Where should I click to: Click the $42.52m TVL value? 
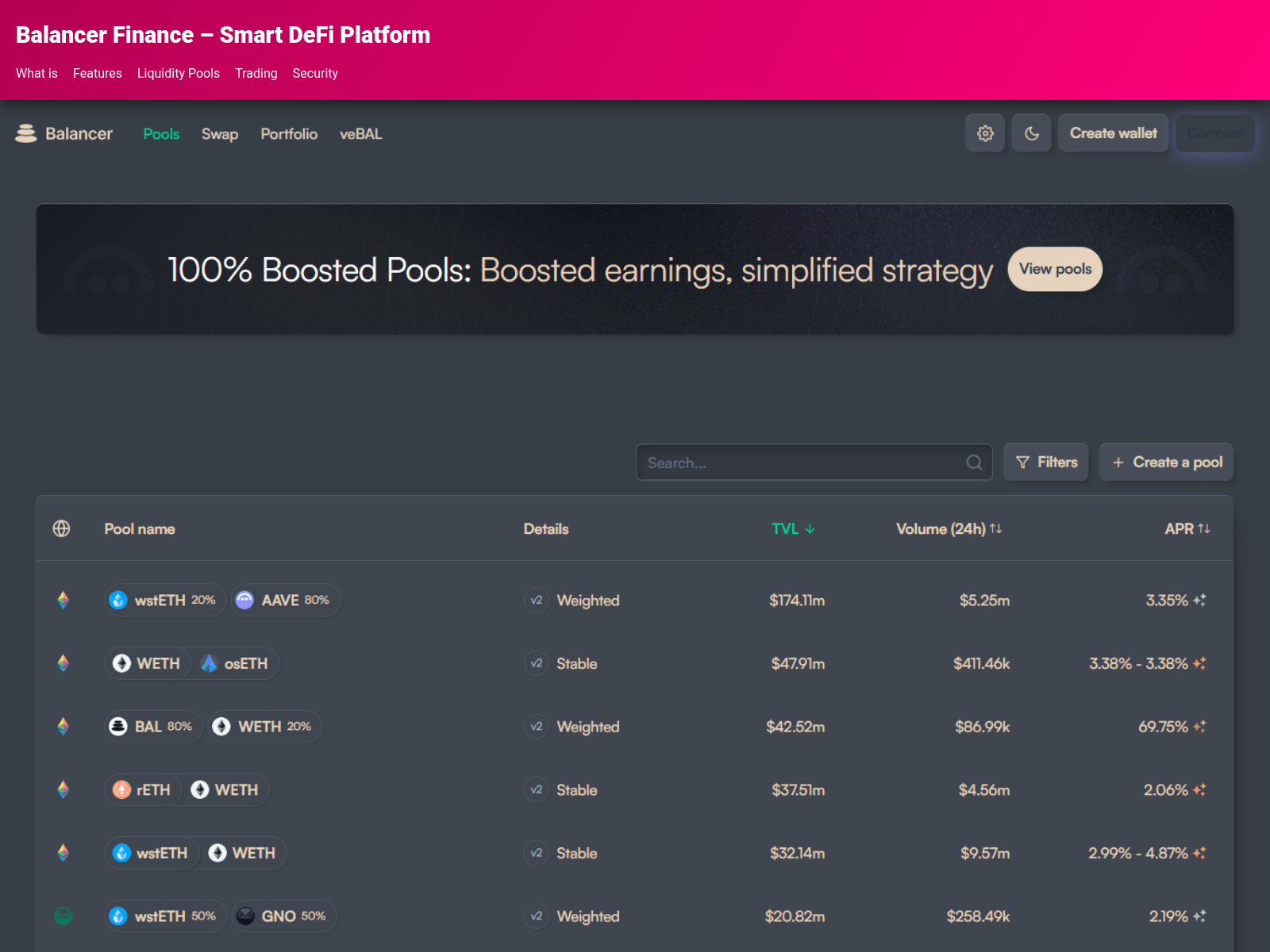point(795,727)
